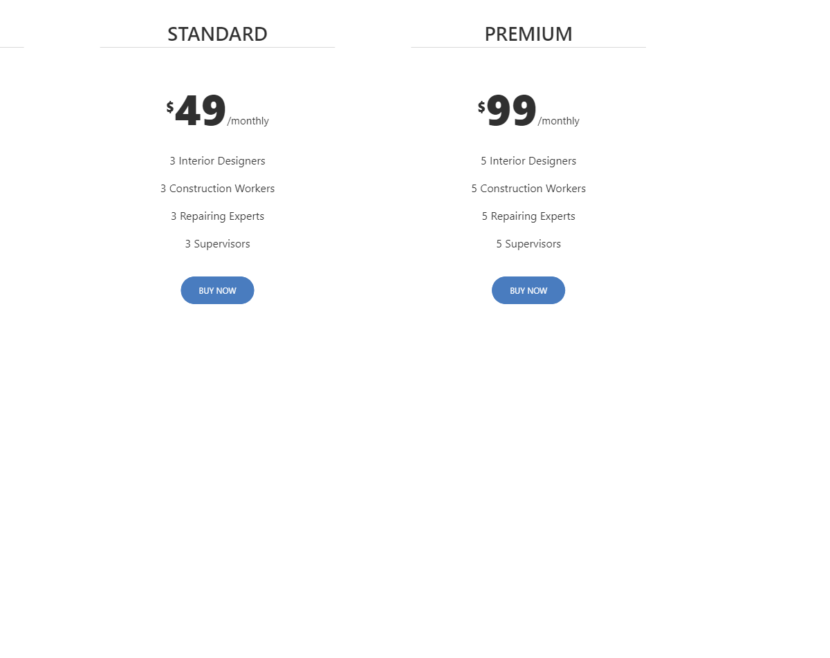Select the PREMIUM plan heading

pyautogui.click(x=528, y=34)
